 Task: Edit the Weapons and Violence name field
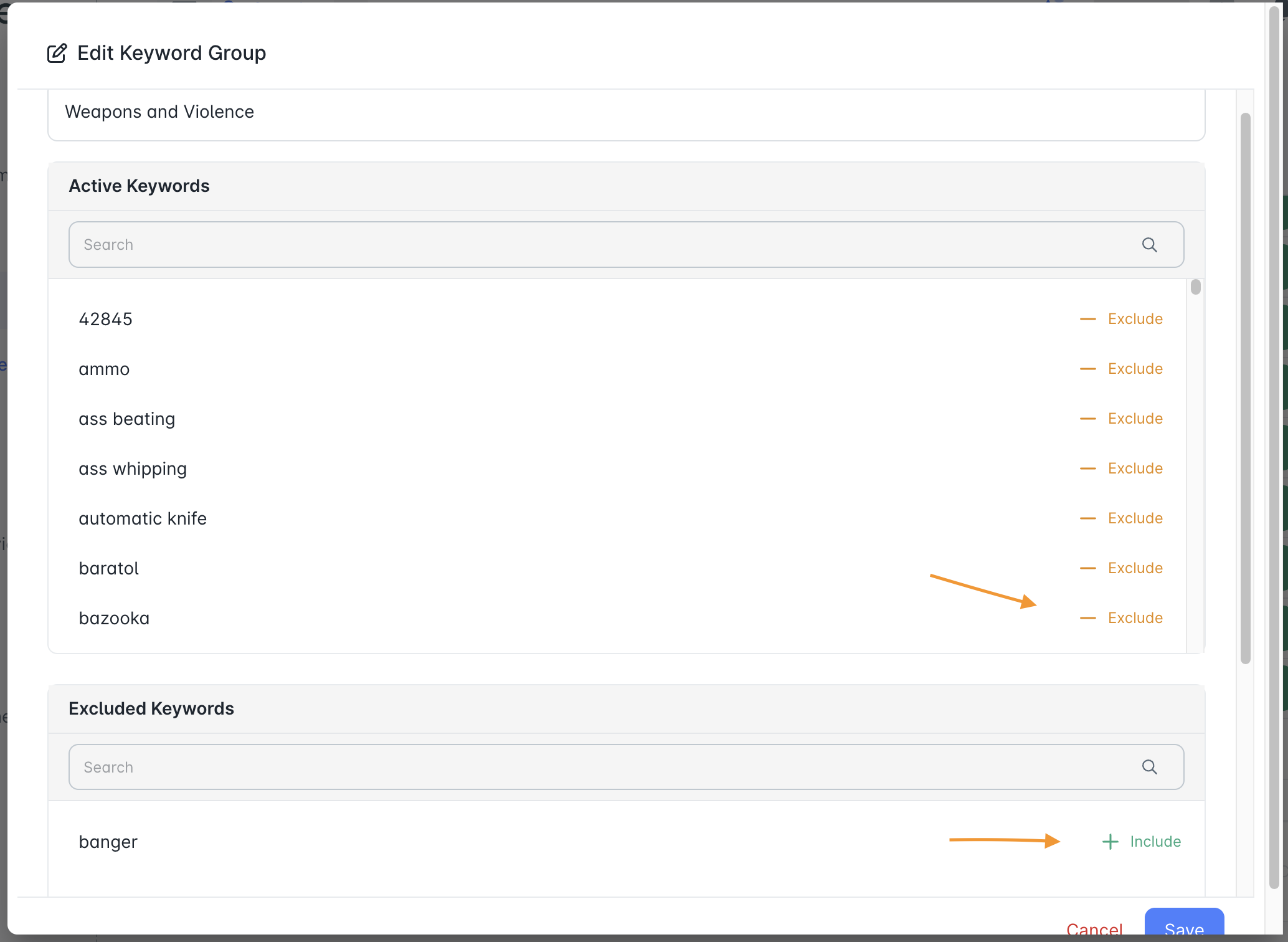pos(626,114)
